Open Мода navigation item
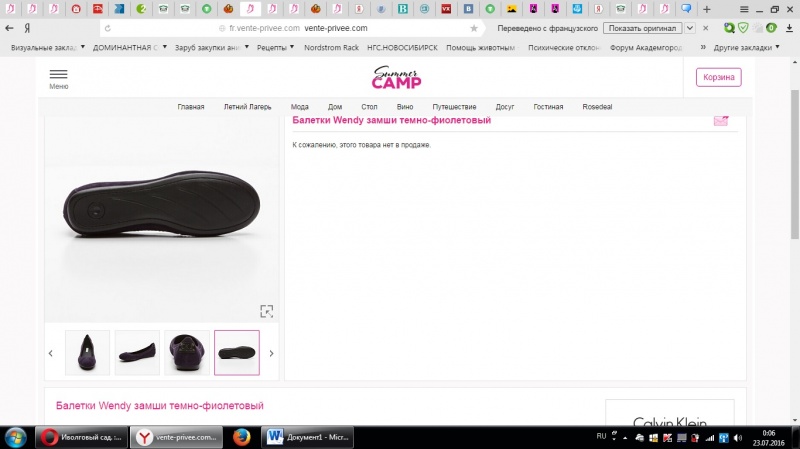Image resolution: width=800 pixels, height=449 pixels. click(x=299, y=107)
